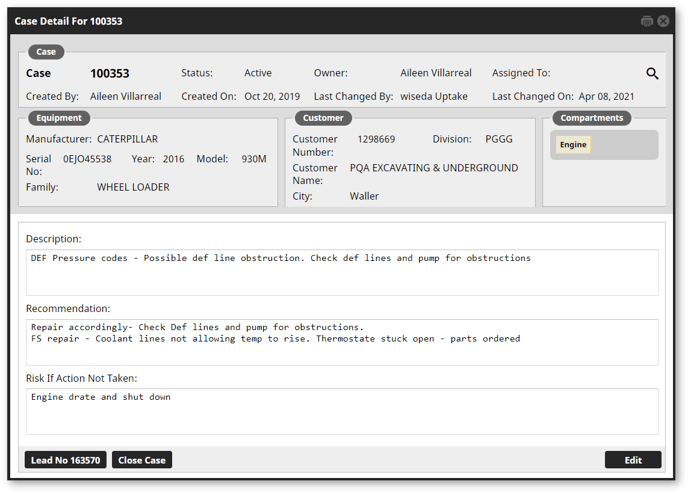The image size is (688, 493).
Task: Click owner name Aileen Villarreal
Action: click(436, 73)
